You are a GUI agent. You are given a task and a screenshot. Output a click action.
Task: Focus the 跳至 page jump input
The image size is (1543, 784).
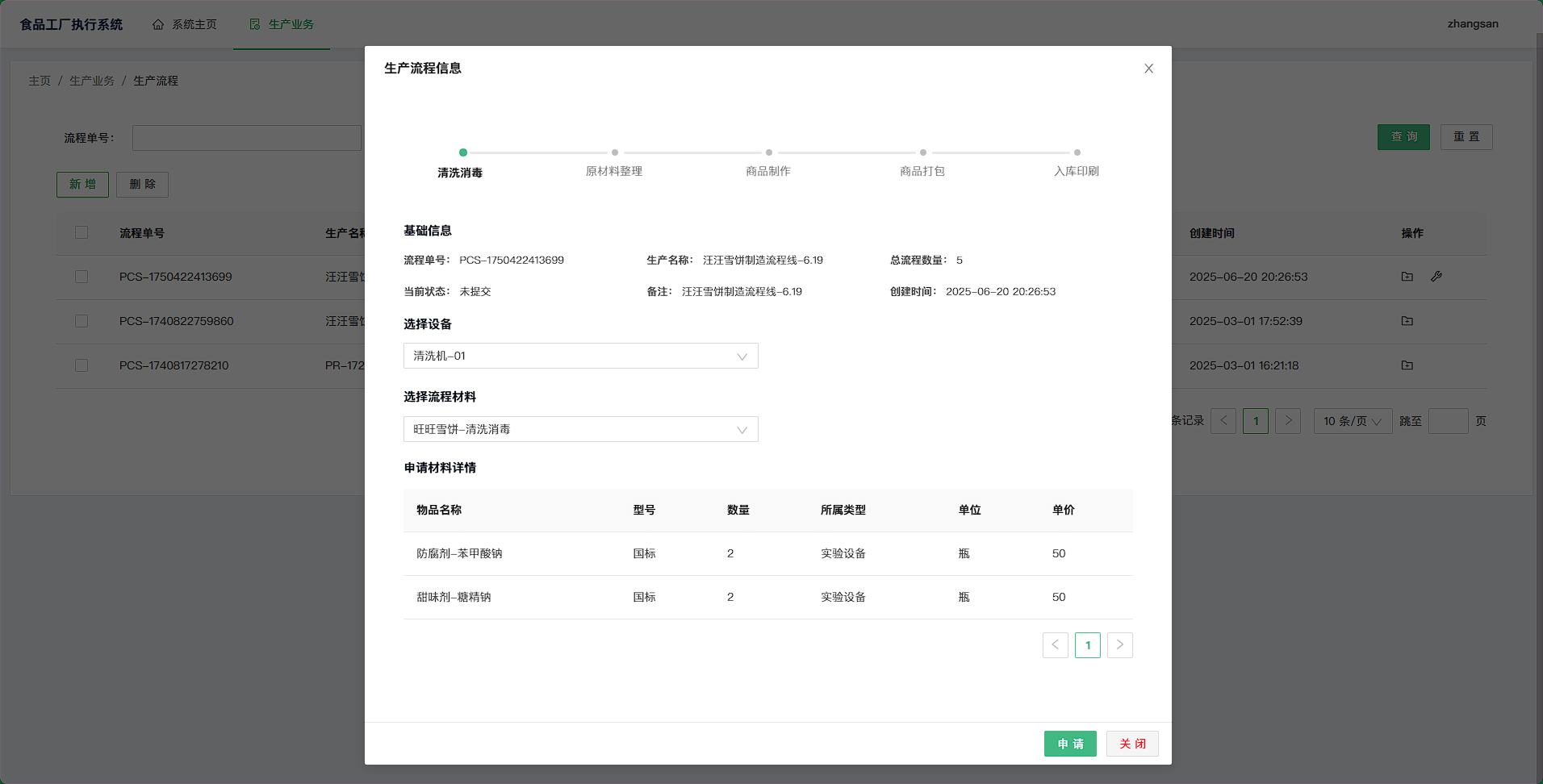(x=1449, y=421)
